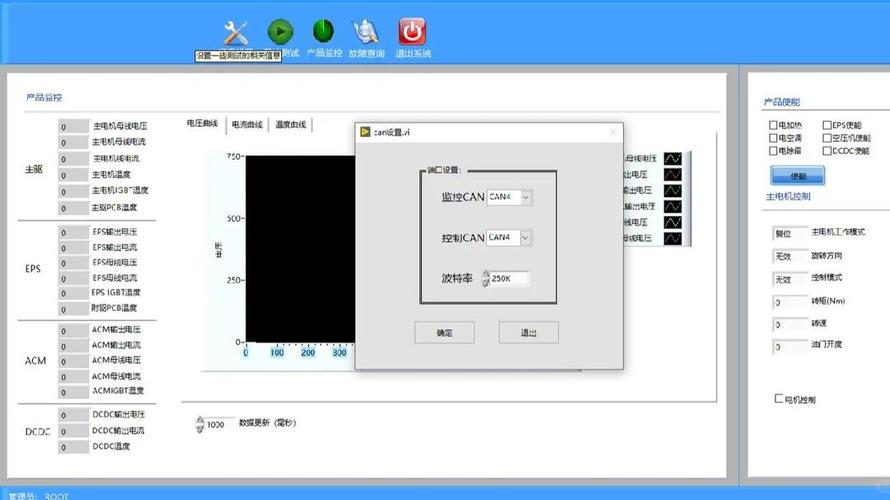The image size is (890, 500).
Task: Click the can设置.vi dialog title icon
Action: [365, 132]
